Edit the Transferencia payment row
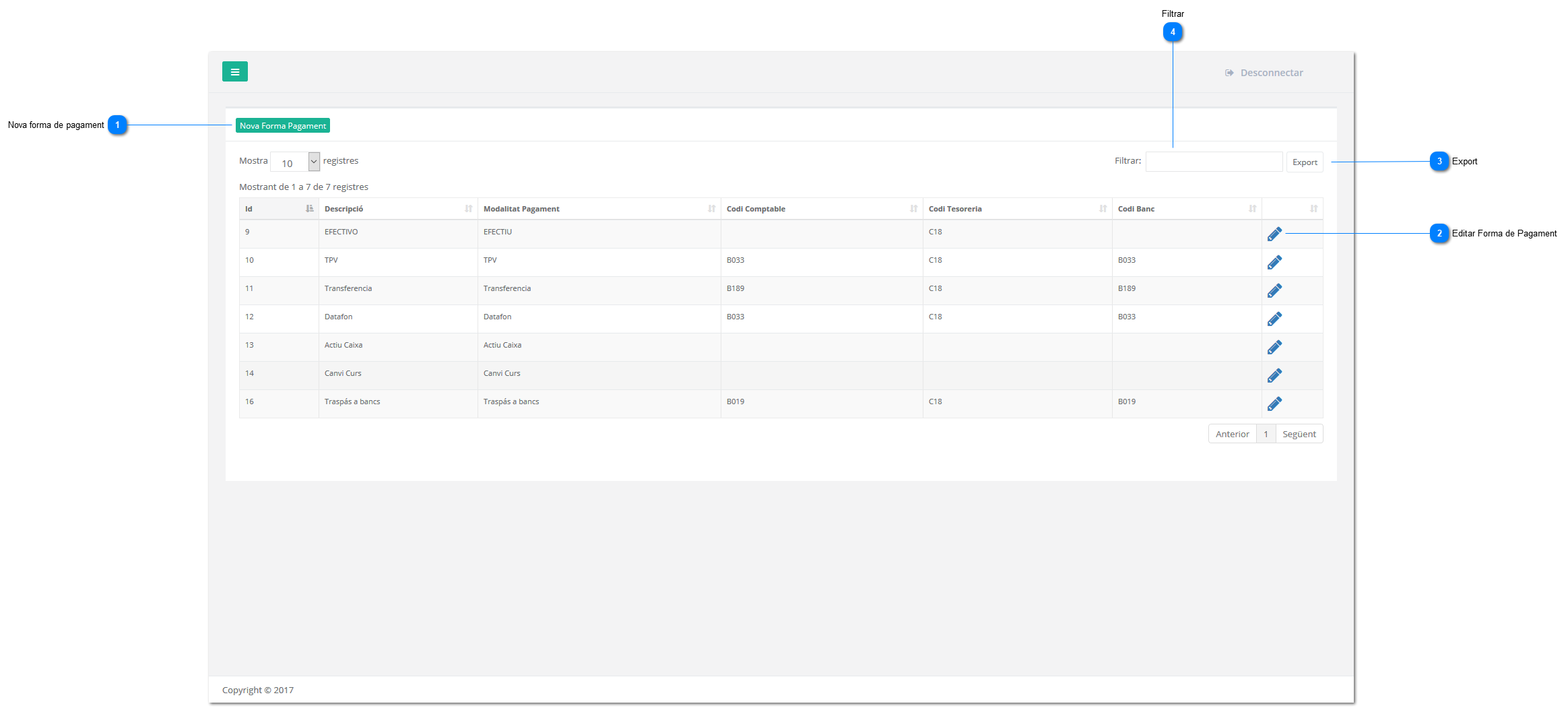 pyautogui.click(x=1274, y=290)
